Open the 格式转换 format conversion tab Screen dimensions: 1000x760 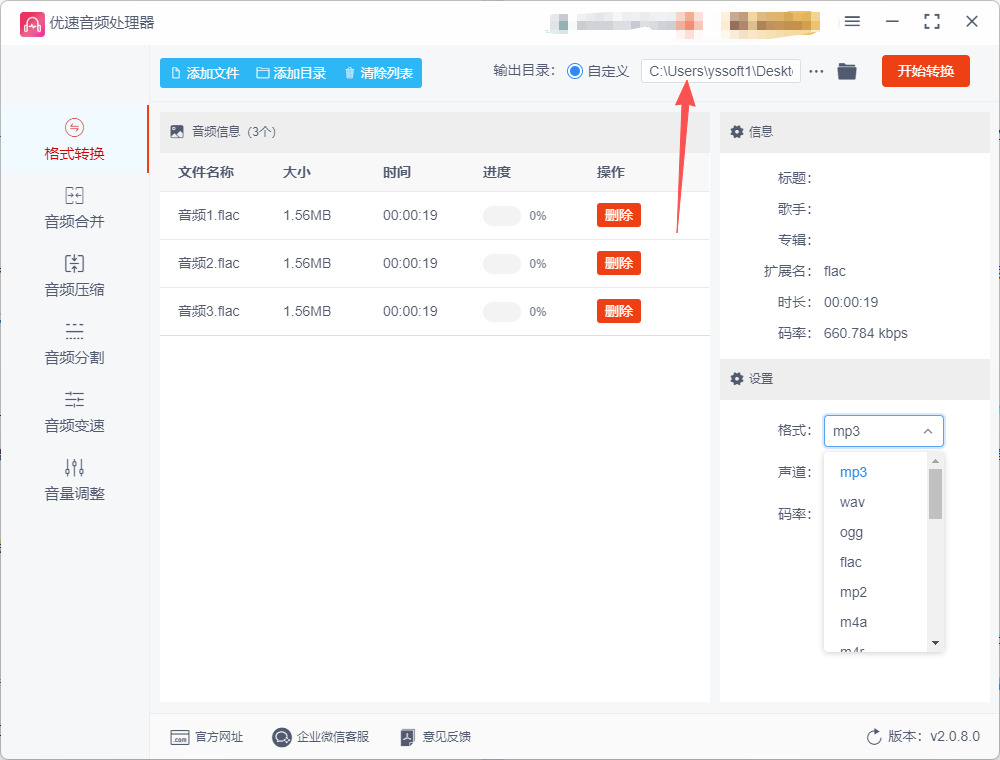click(x=74, y=140)
